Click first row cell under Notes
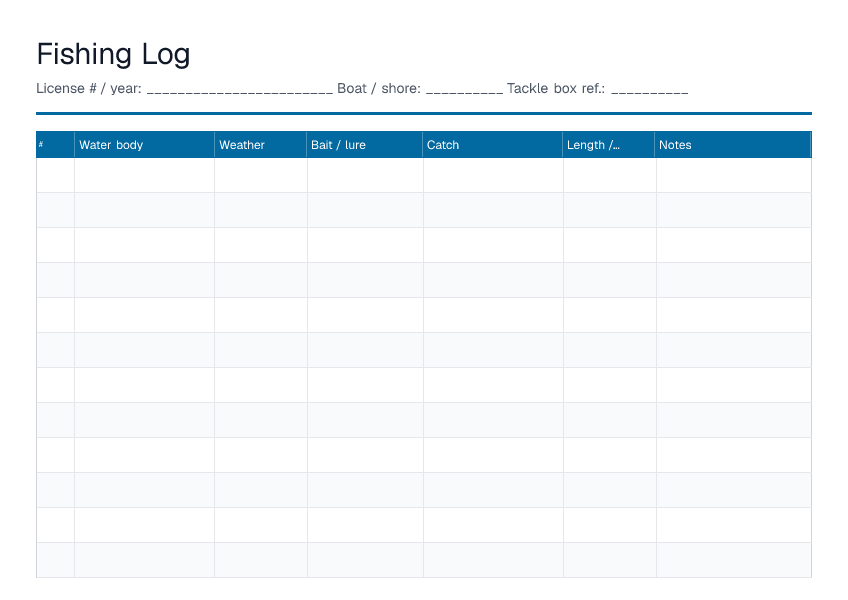Image resolution: width=848 pixels, height=600 pixels. pyautogui.click(x=734, y=175)
